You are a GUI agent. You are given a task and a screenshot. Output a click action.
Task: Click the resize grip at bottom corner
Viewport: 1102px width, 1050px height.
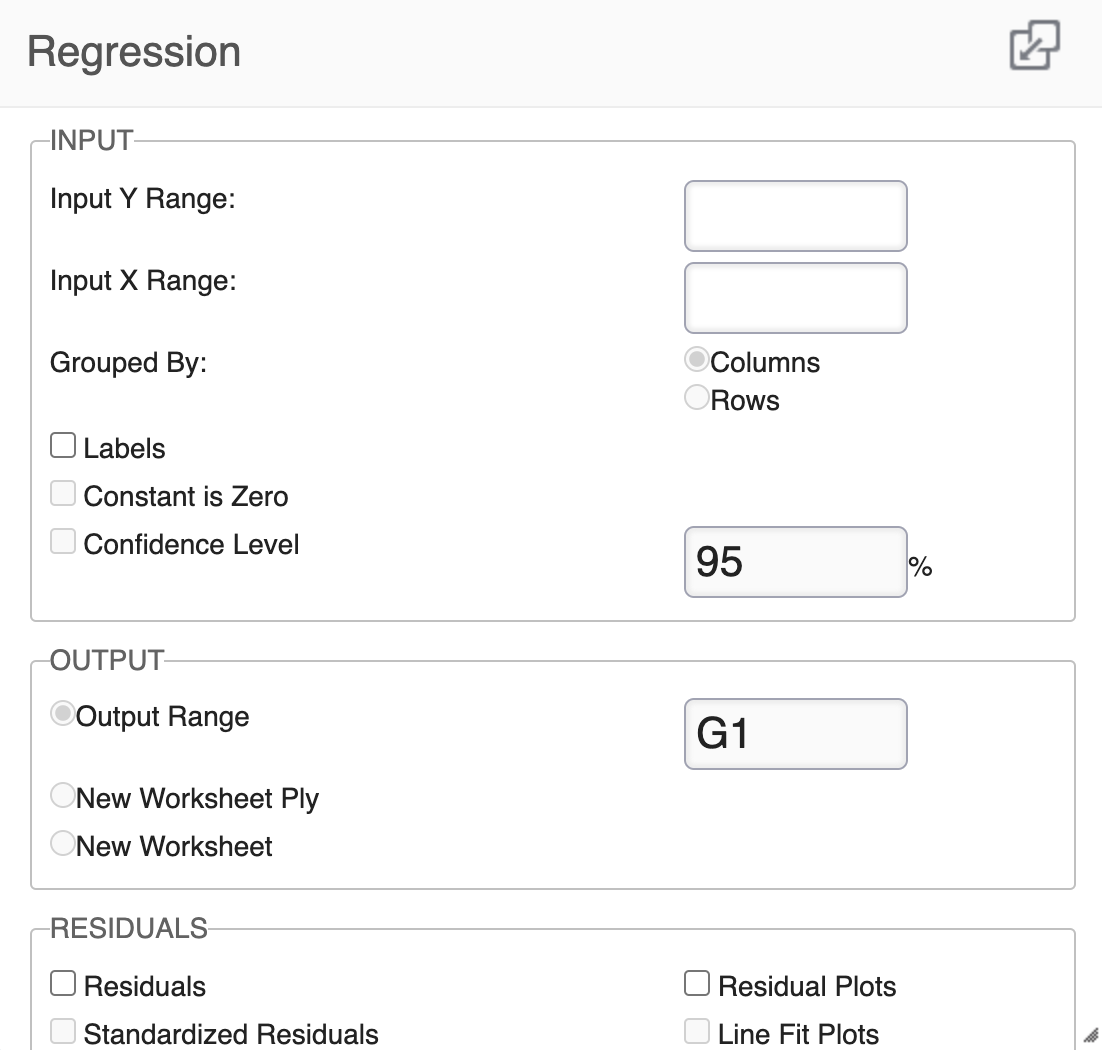tap(1090, 1034)
